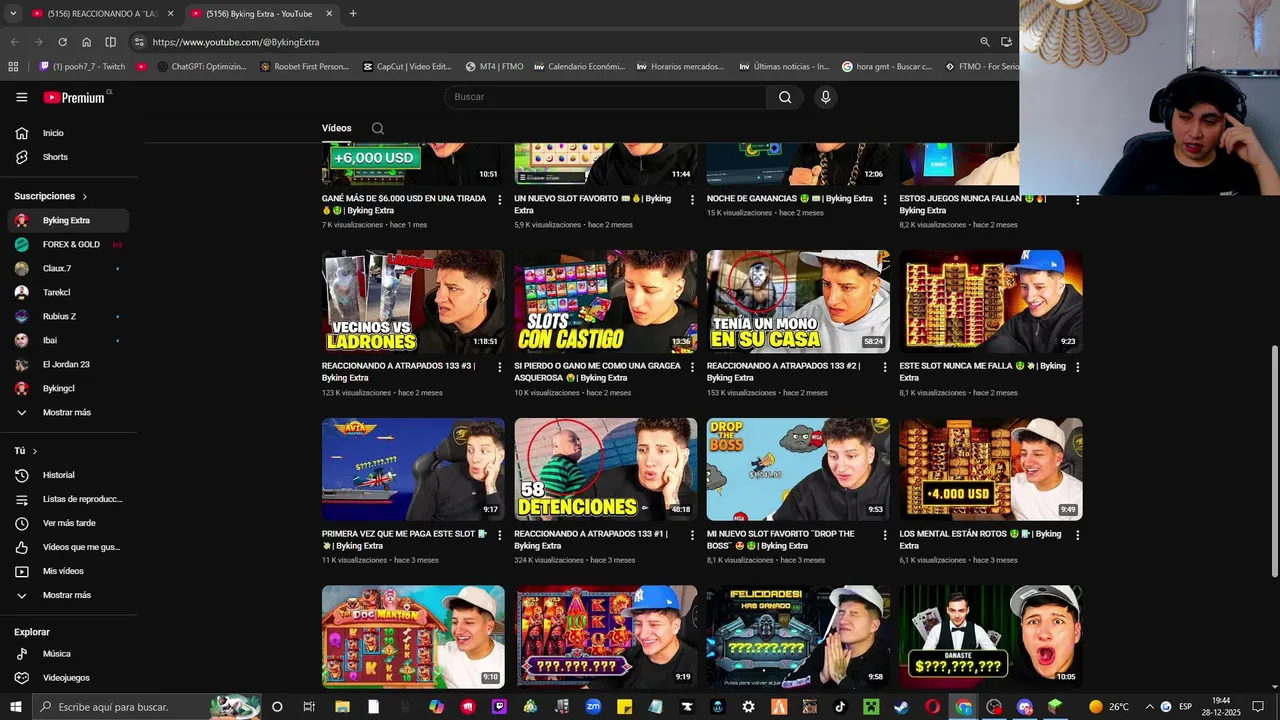Open Task View on the taskbar

click(309, 707)
